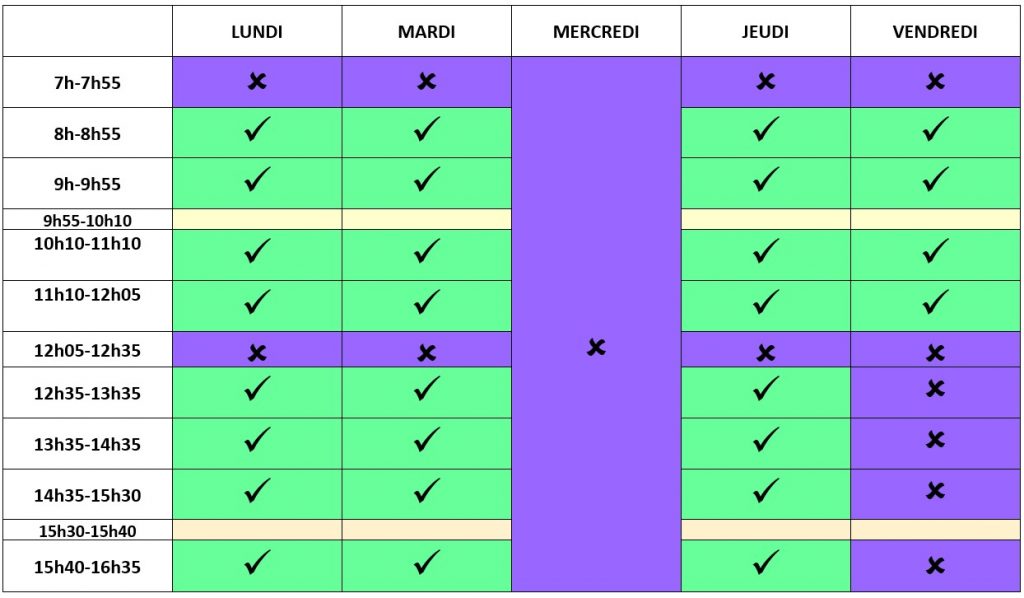
Task: Click the checkmark for Lundi 15h40-16h35
Action: pyautogui.click(x=257, y=565)
